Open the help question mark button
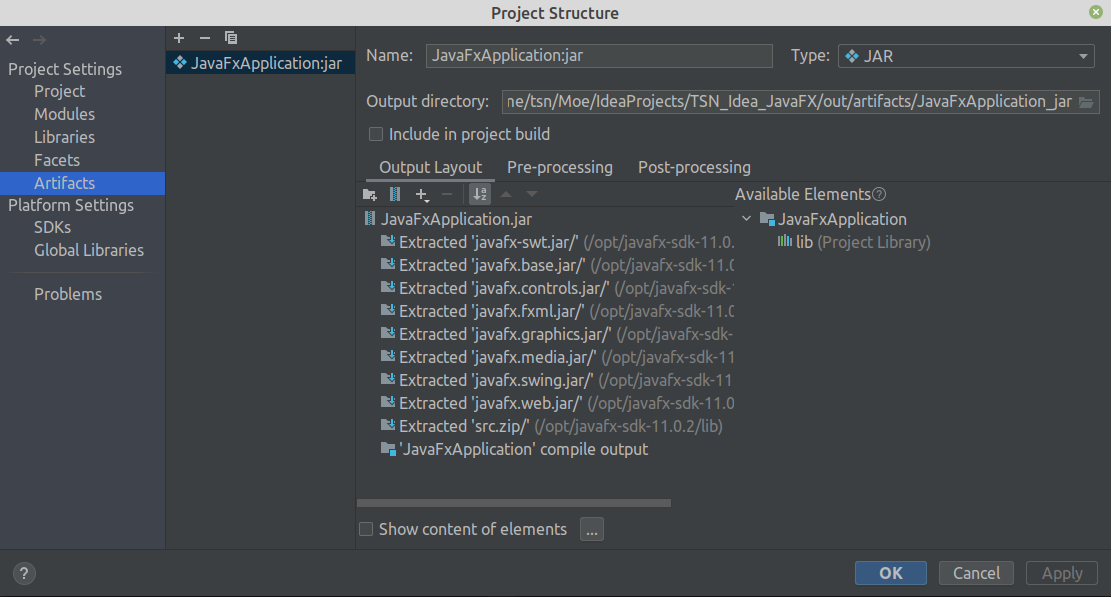The height and width of the screenshot is (597, 1111). 24,574
